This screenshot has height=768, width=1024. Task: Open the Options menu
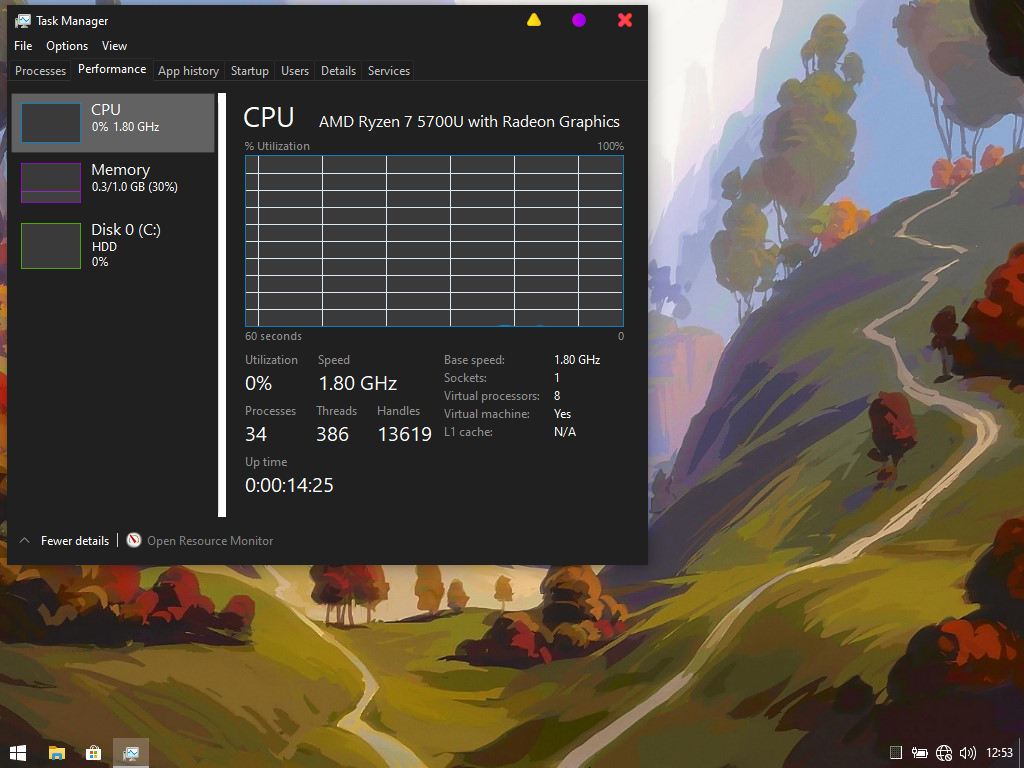(67, 46)
